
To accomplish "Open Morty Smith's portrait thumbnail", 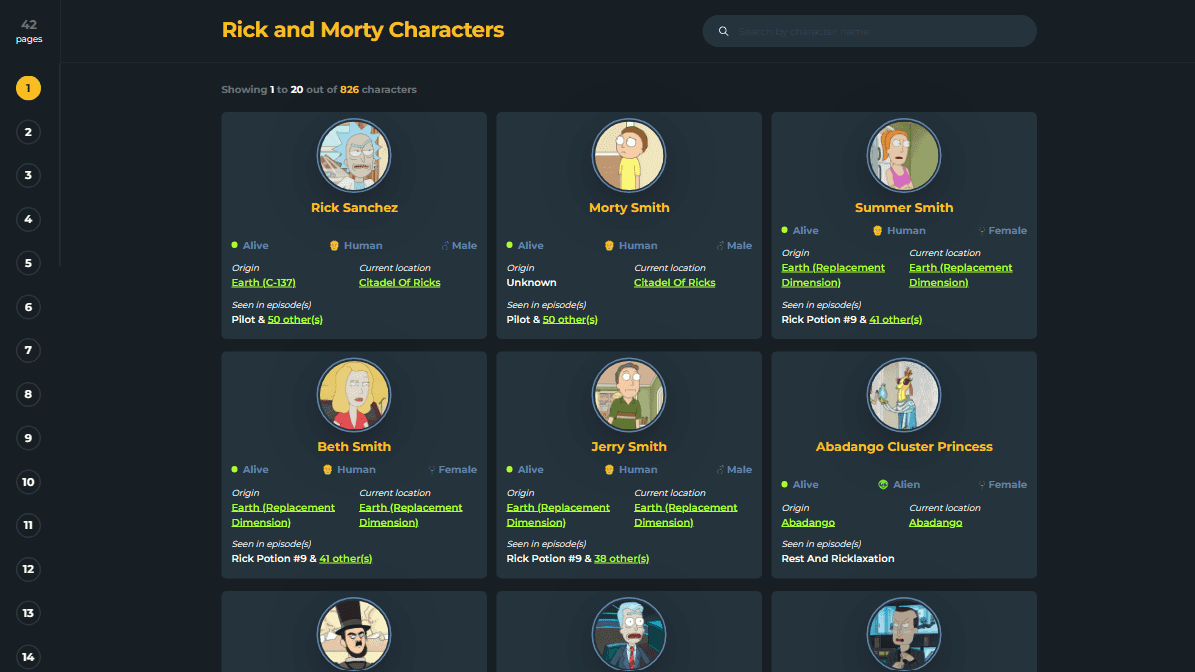I will [x=629, y=156].
